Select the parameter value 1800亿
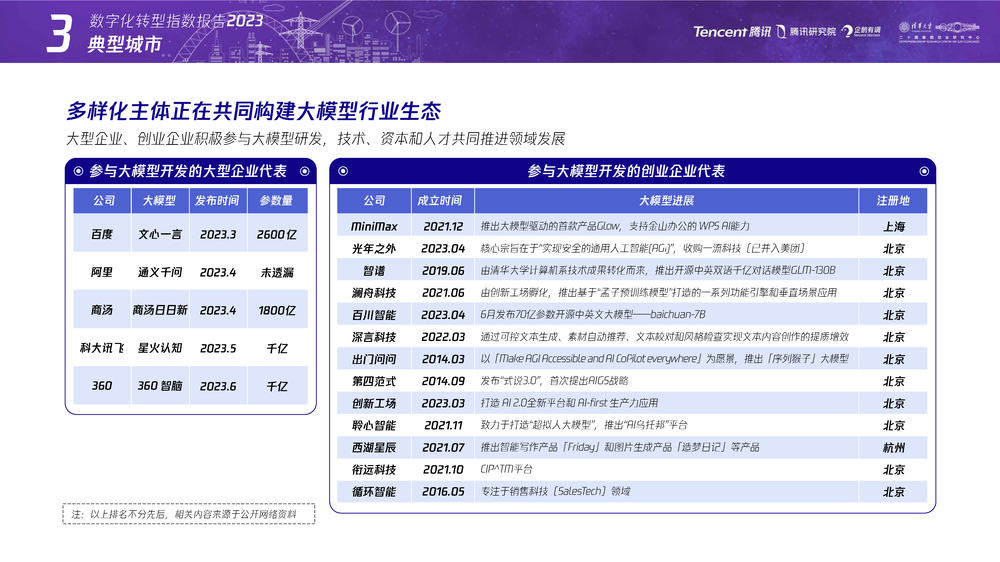Viewport: 1000px width, 562px height. (x=277, y=310)
